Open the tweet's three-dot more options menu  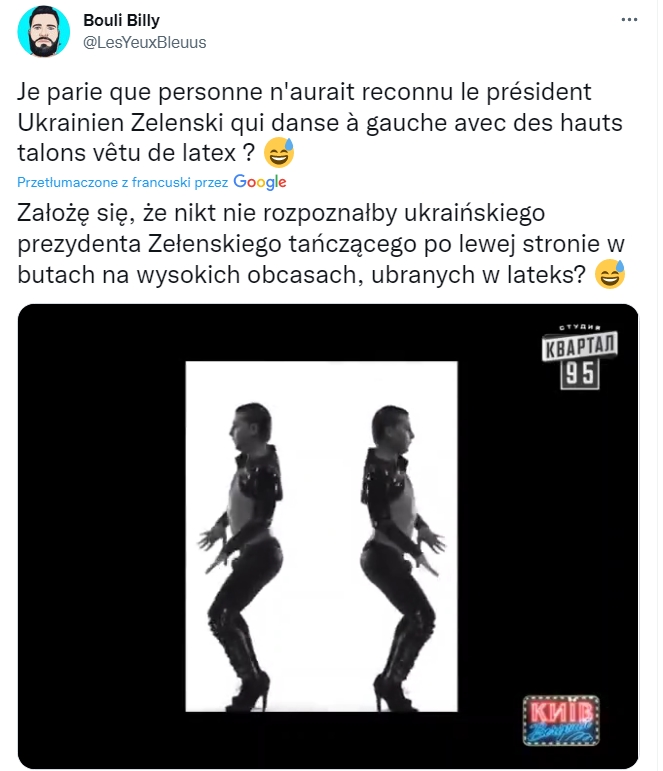(x=629, y=20)
